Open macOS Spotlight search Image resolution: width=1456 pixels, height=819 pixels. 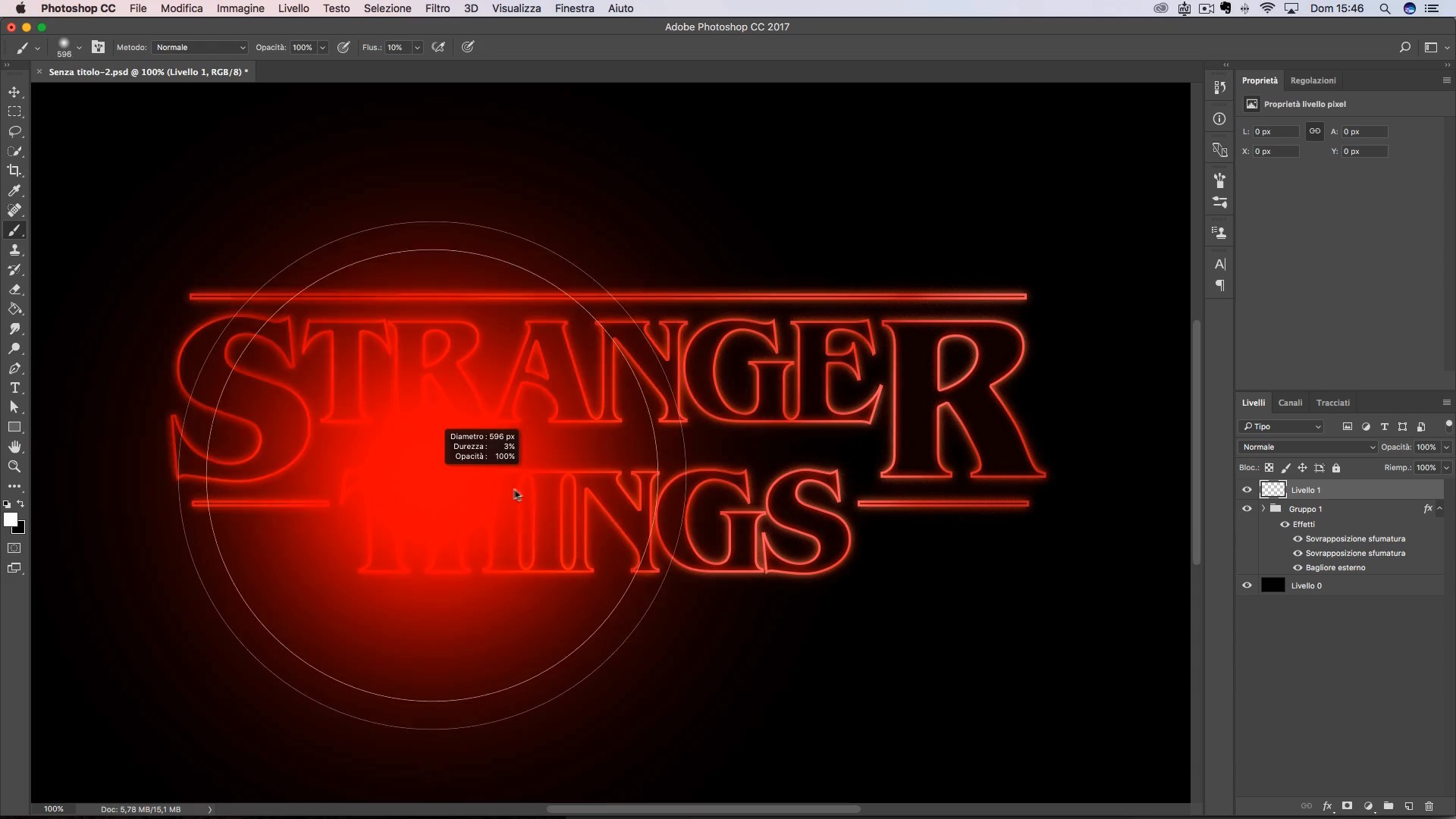click(x=1385, y=8)
